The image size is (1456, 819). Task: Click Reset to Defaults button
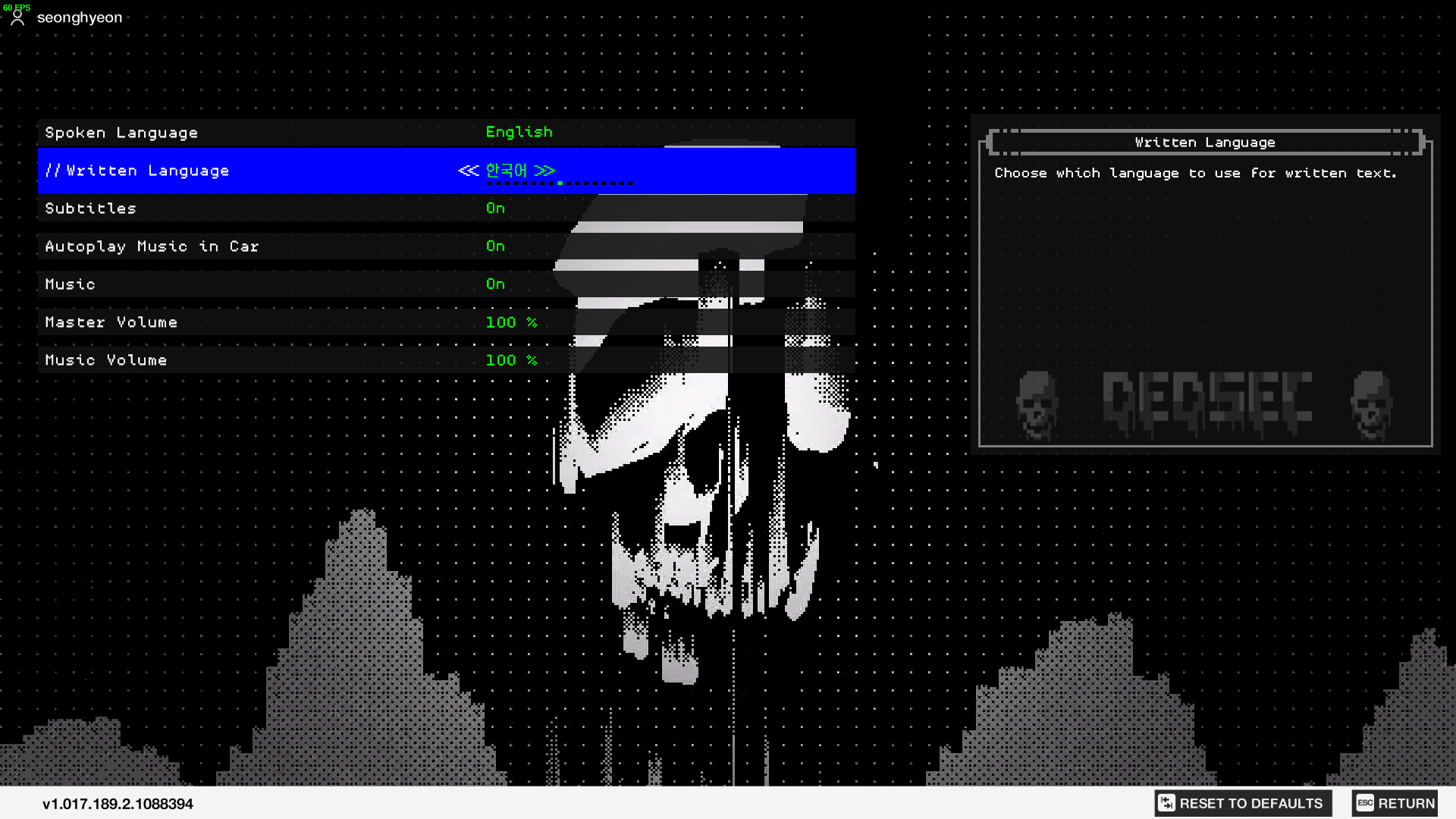(x=1243, y=803)
